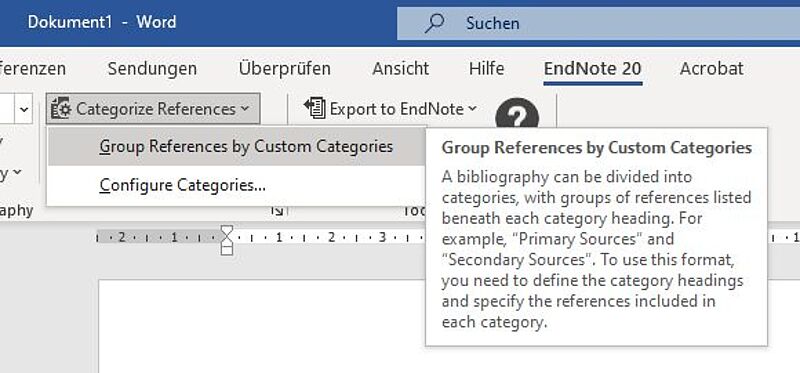Click inside the blank document page
This screenshot has width=800, height=373.
260,327
